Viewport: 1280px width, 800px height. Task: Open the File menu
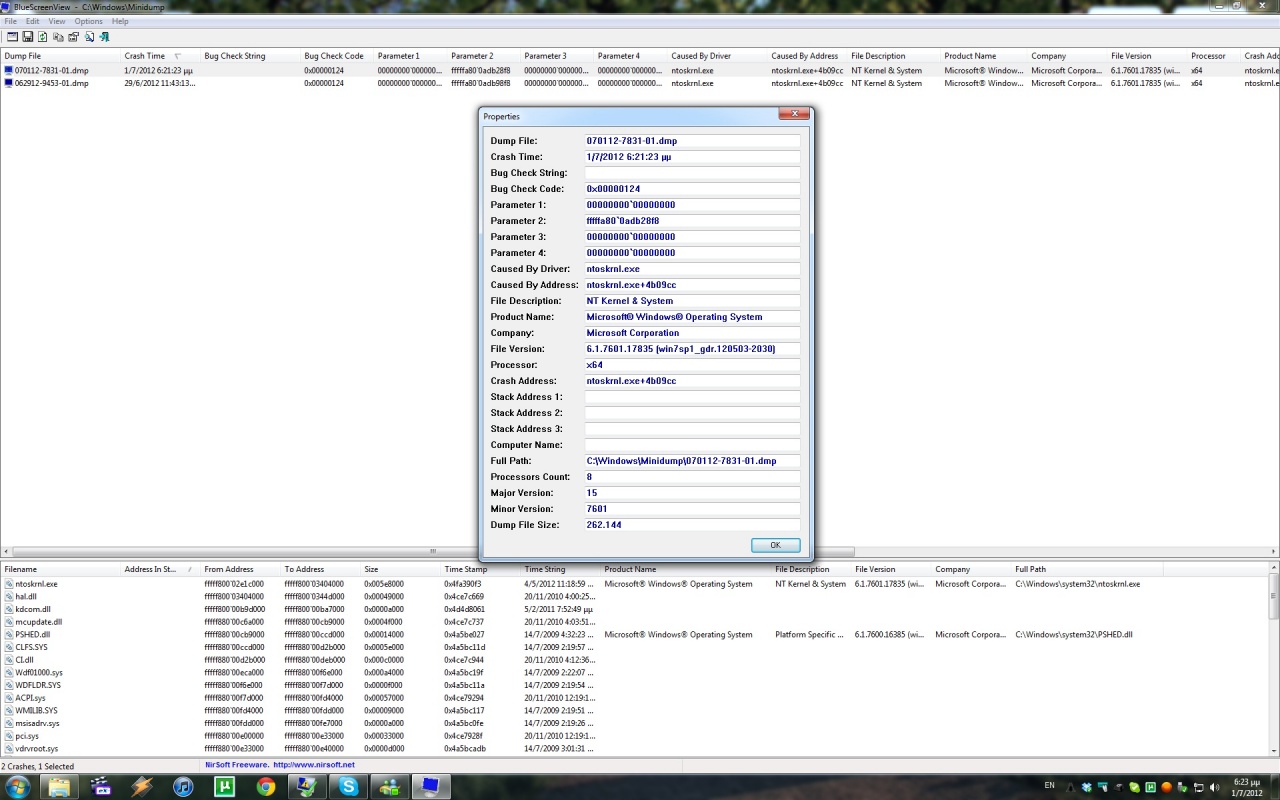(10, 21)
